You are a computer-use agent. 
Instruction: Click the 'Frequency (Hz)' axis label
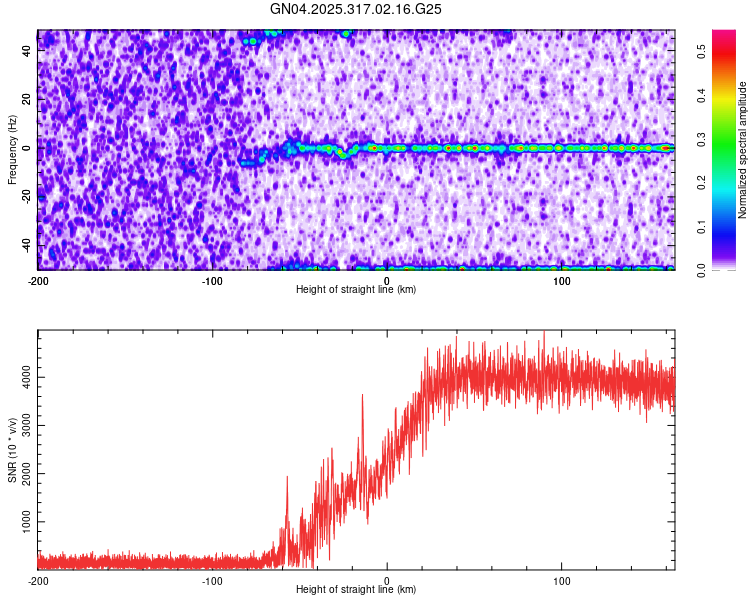(12, 150)
